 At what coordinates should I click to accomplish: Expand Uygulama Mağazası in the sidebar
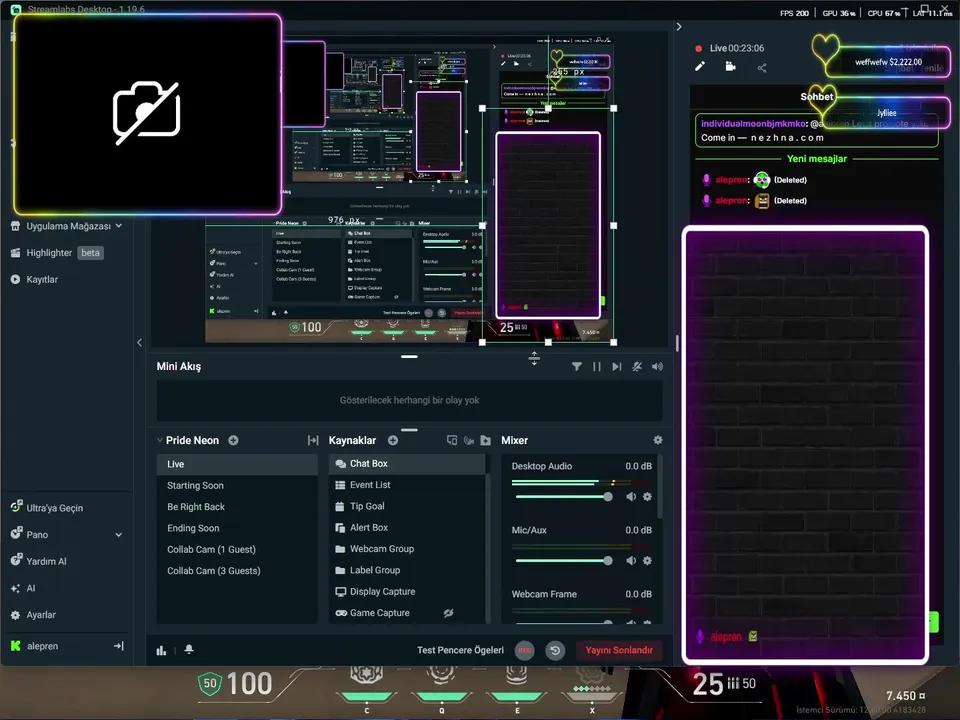(x=119, y=226)
